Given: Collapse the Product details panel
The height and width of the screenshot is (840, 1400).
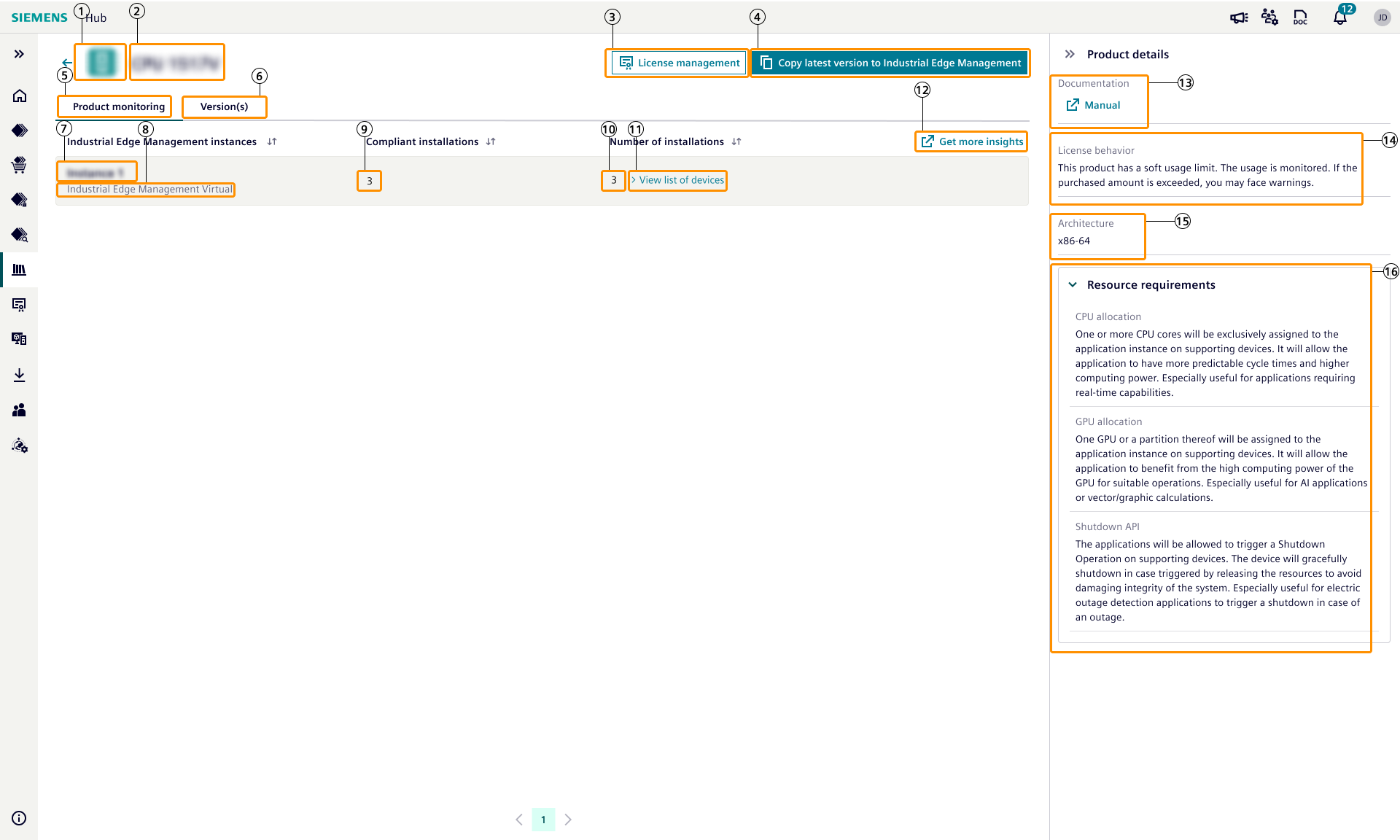Looking at the screenshot, I should [x=1070, y=54].
